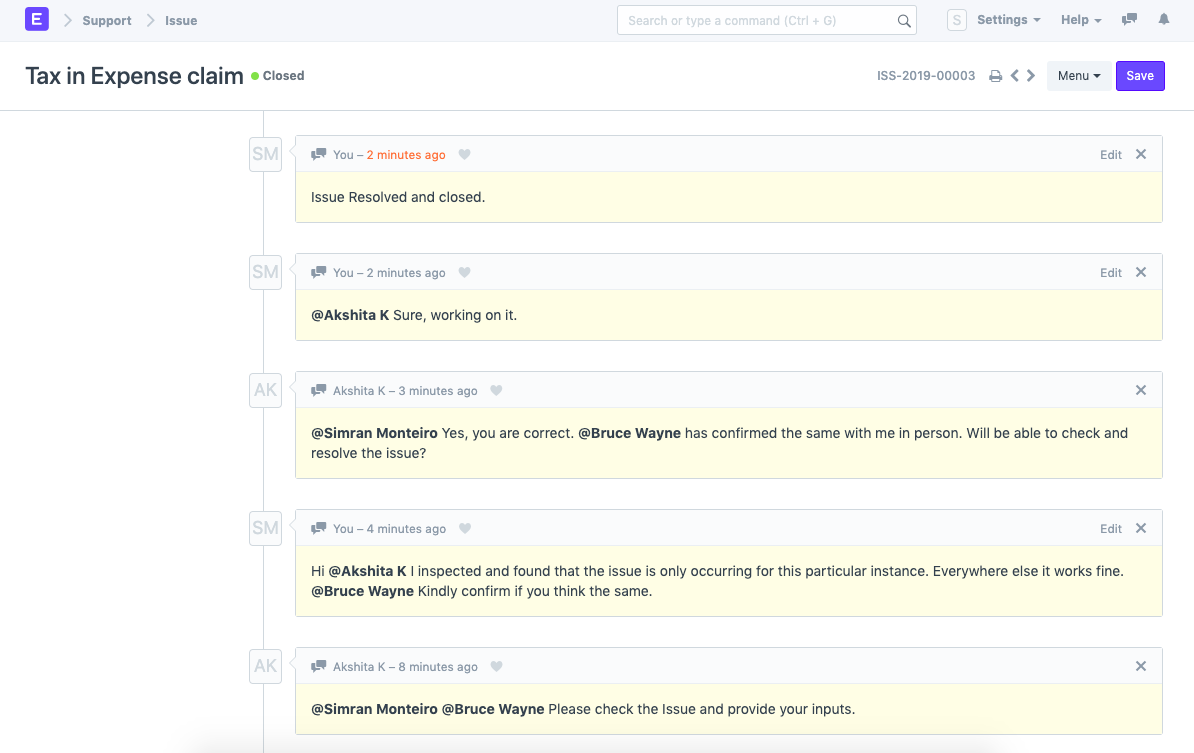Open the Menu dropdown button
The height and width of the screenshot is (753, 1194).
tap(1078, 76)
